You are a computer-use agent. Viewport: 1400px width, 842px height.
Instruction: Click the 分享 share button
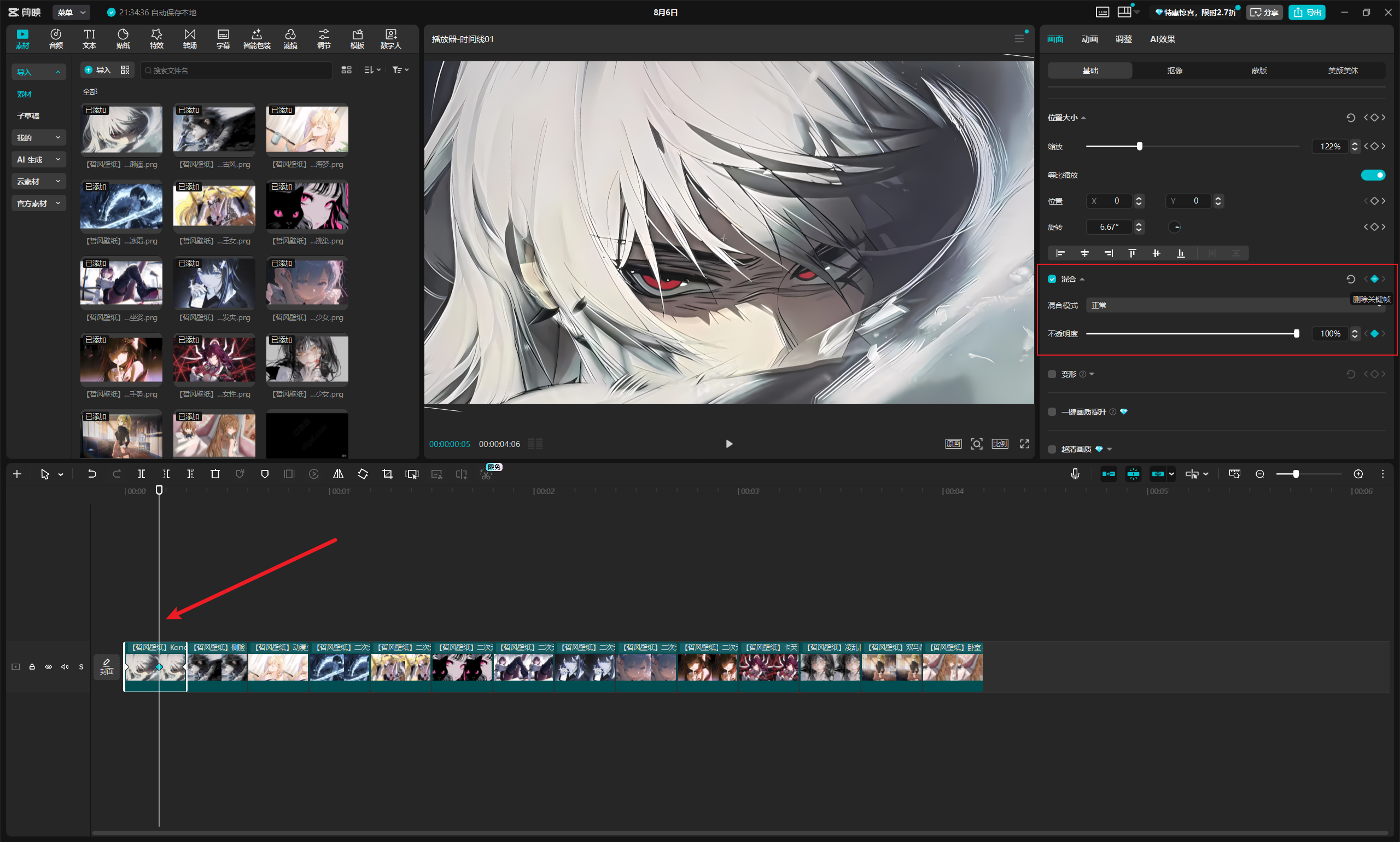click(x=1264, y=12)
